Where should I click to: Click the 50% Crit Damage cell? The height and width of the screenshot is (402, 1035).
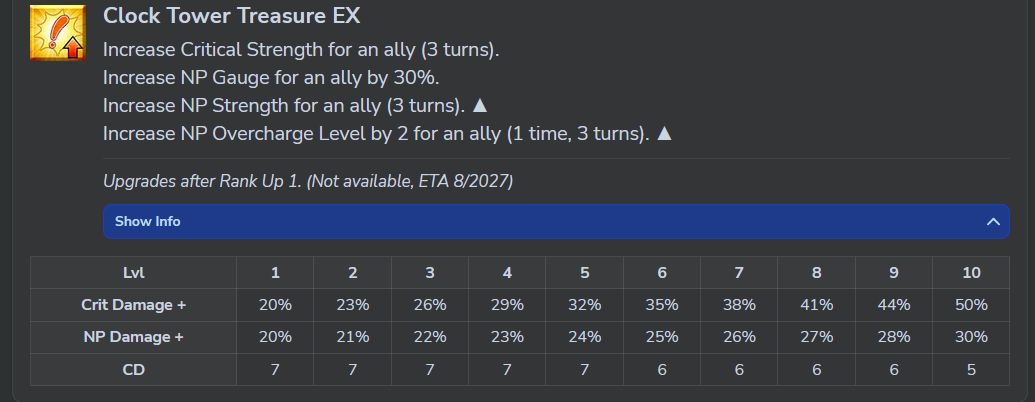[970, 305]
